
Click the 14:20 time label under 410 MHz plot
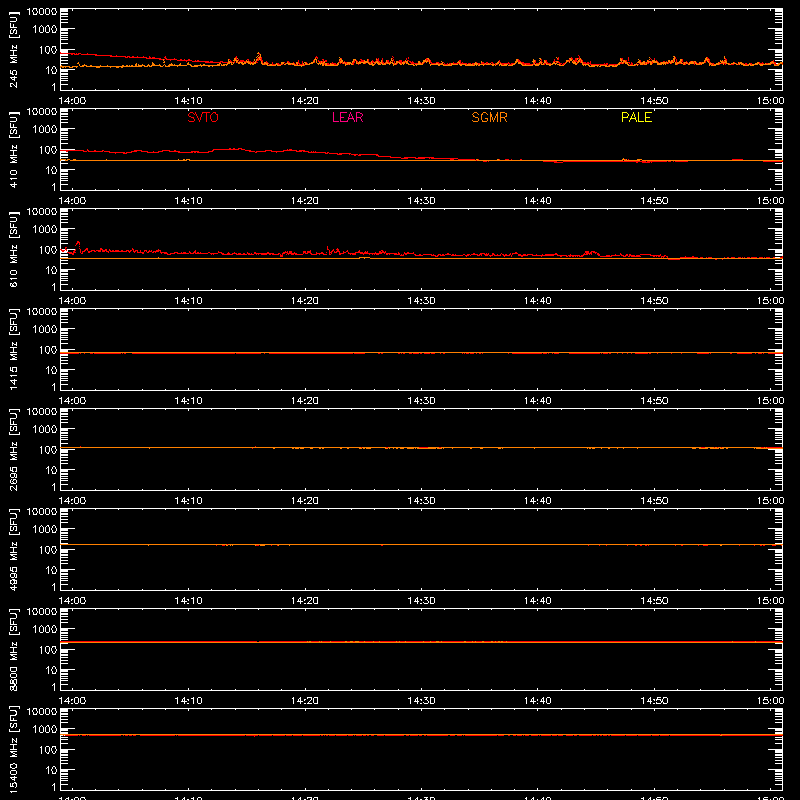305,201
